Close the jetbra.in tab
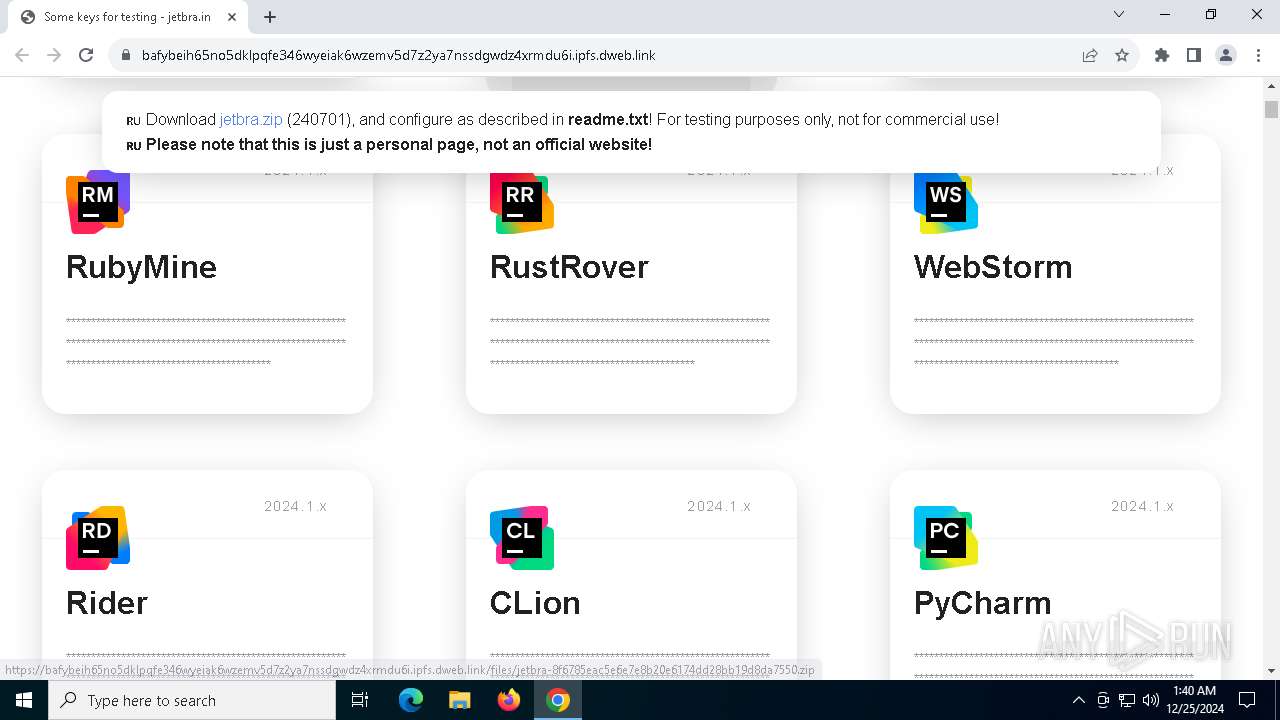 point(232,17)
